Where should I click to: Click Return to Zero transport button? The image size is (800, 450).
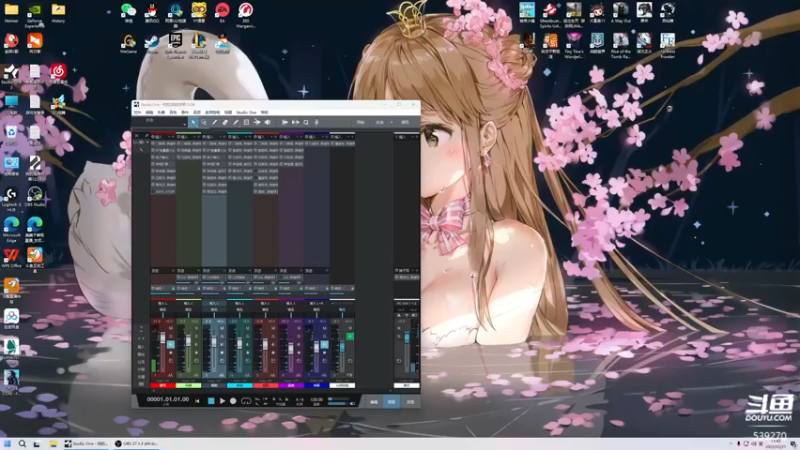click(197, 401)
